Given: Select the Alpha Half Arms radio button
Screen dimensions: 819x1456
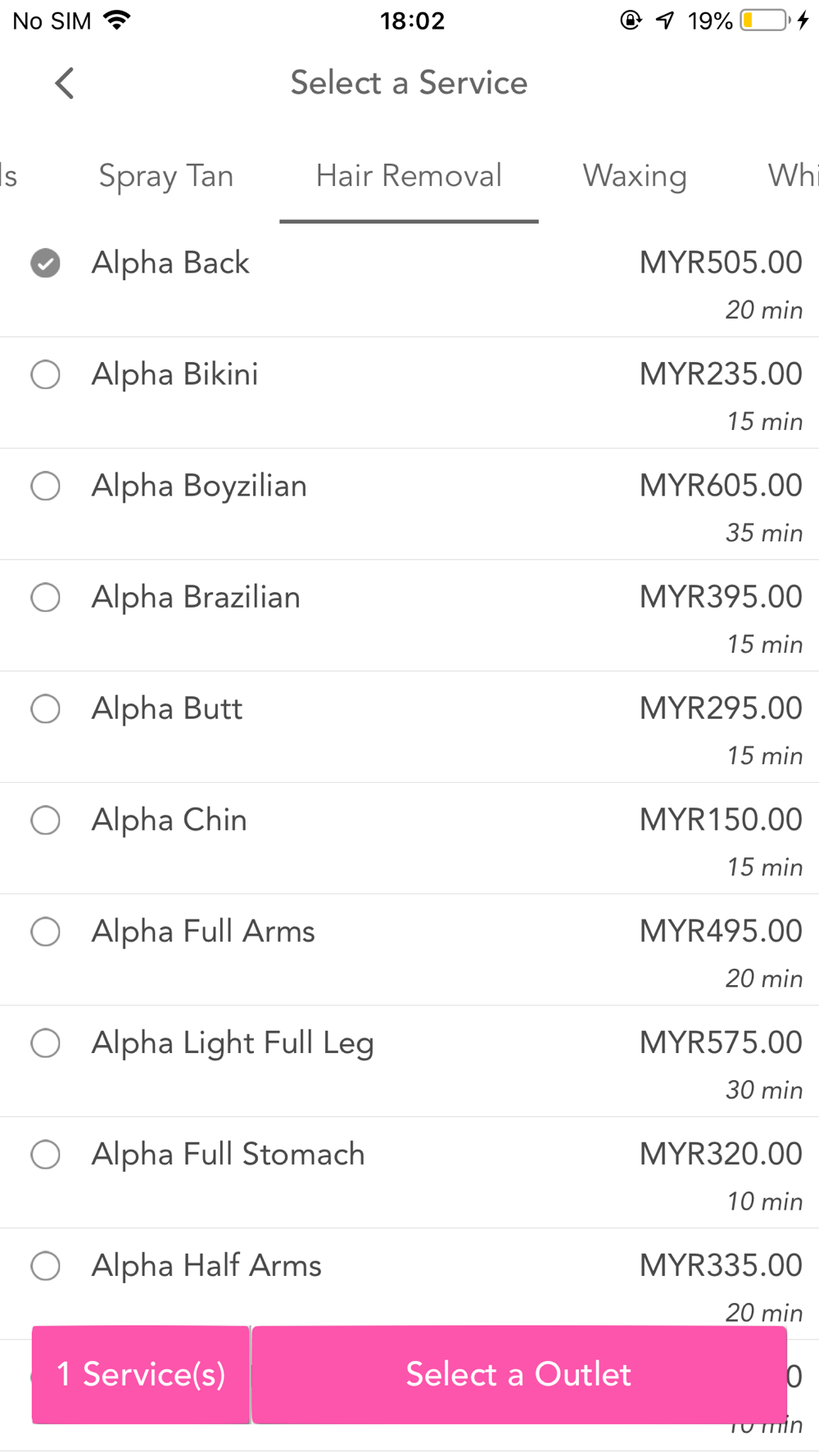Looking at the screenshot, I should click(x=45, y=1265).
